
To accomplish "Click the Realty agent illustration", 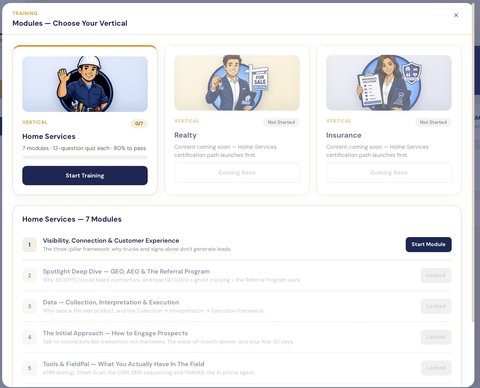I will click(237, 83).
